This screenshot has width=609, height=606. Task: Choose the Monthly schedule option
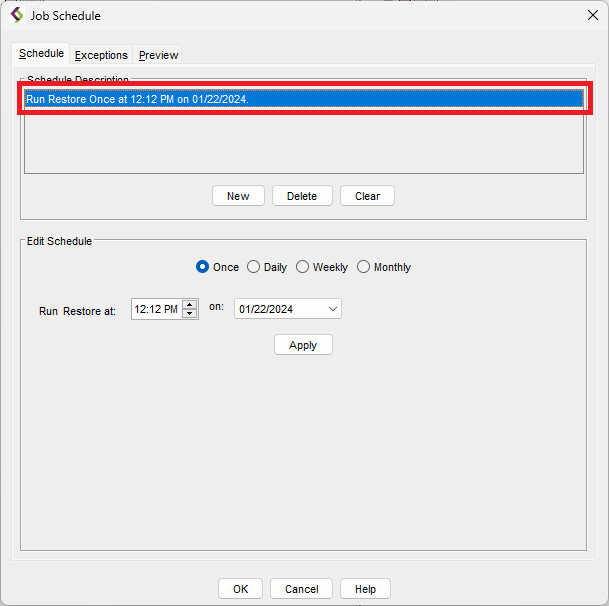tap(364, 267)
